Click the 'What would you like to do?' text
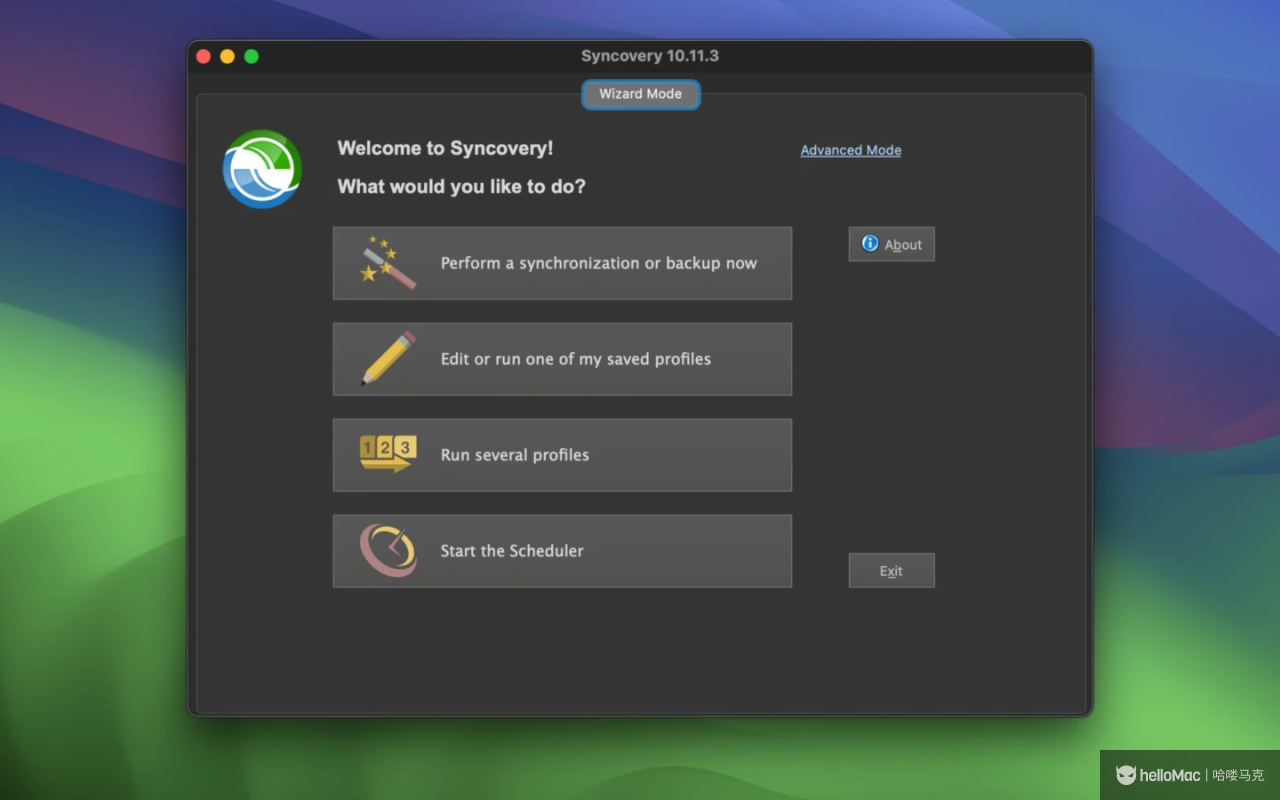Image resolution: width=1280 pixels, height=800 pixels. coord(462,186)
